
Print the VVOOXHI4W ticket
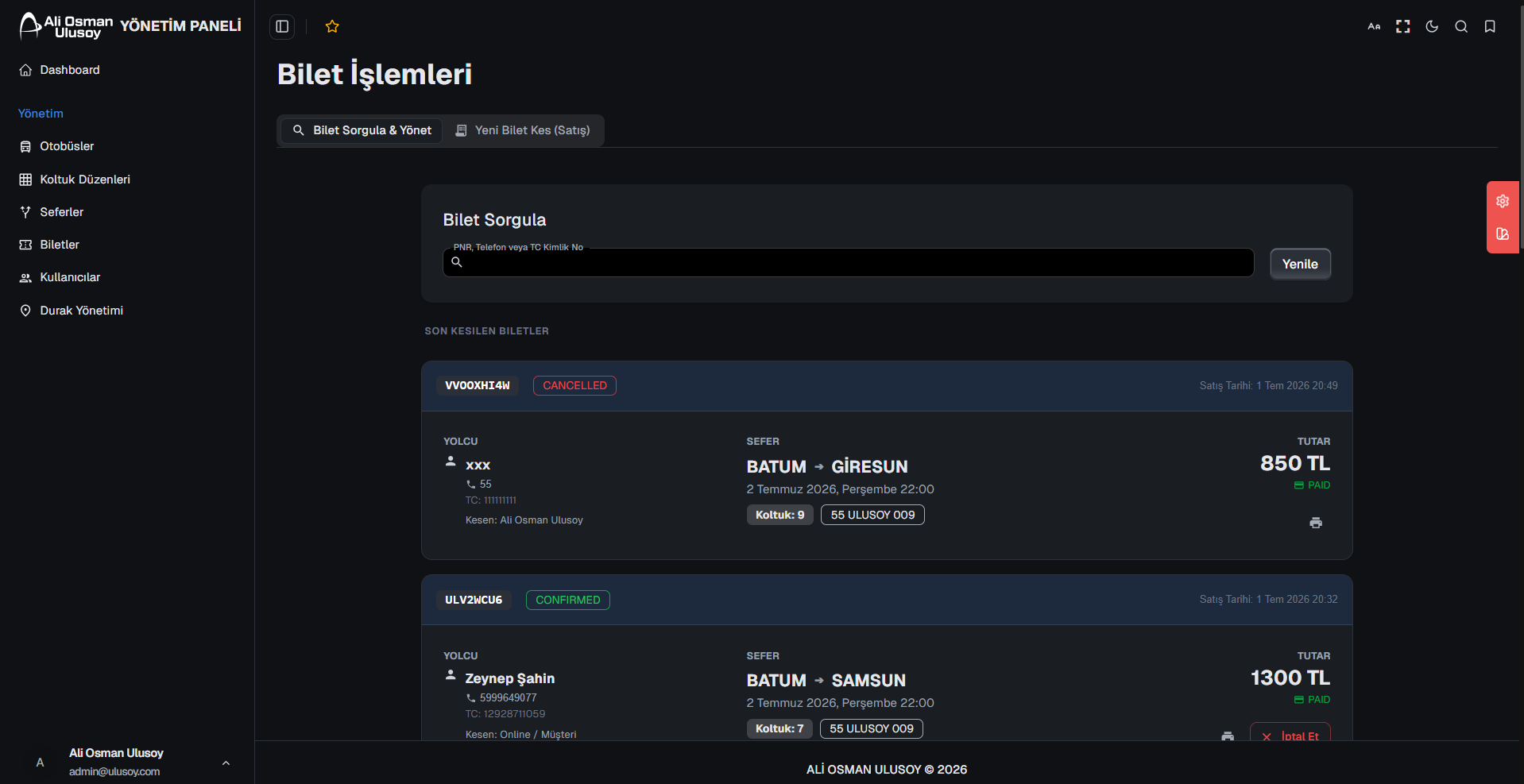click(1316, 523)
